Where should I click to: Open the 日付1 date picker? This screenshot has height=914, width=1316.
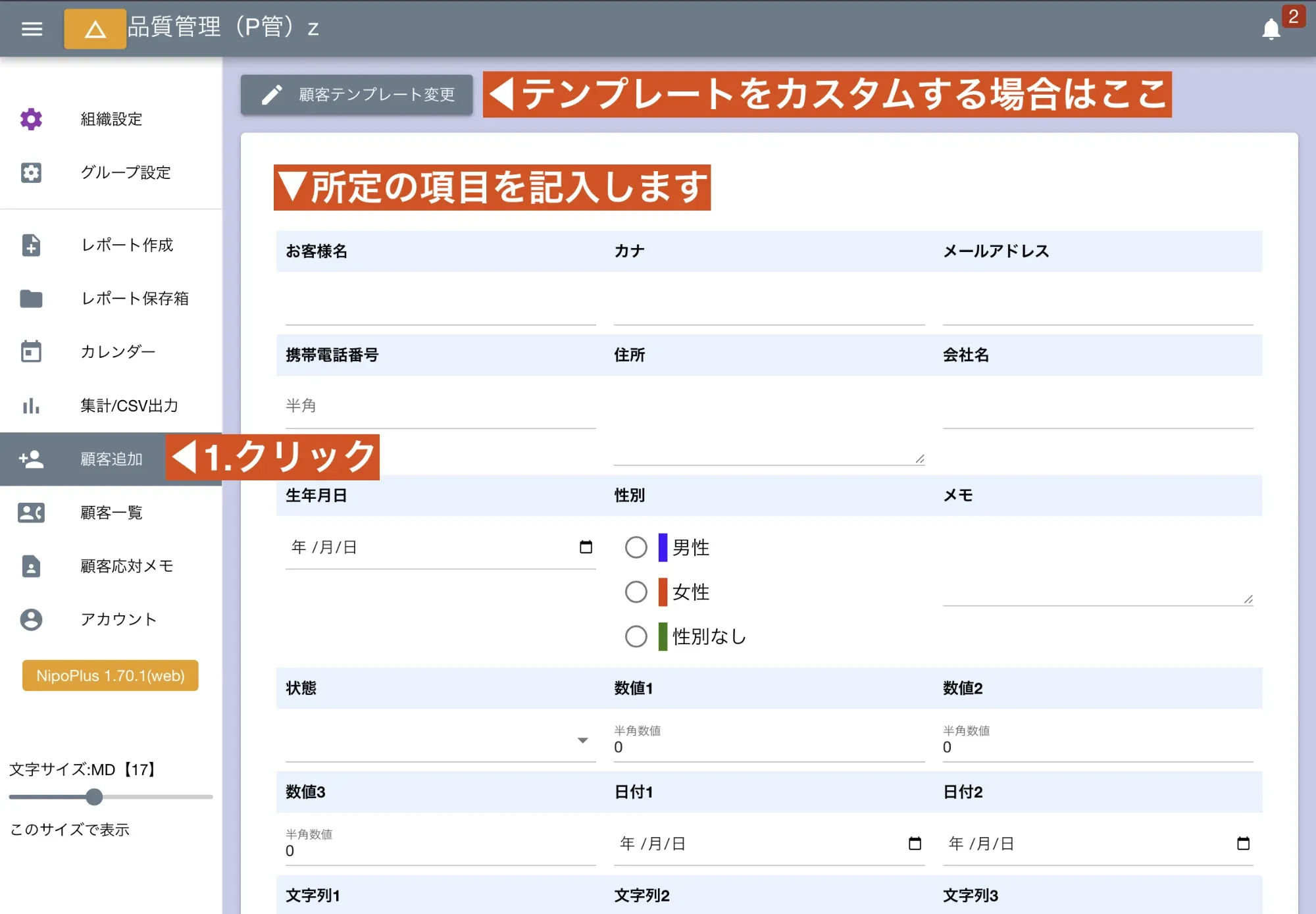point(915,842)
